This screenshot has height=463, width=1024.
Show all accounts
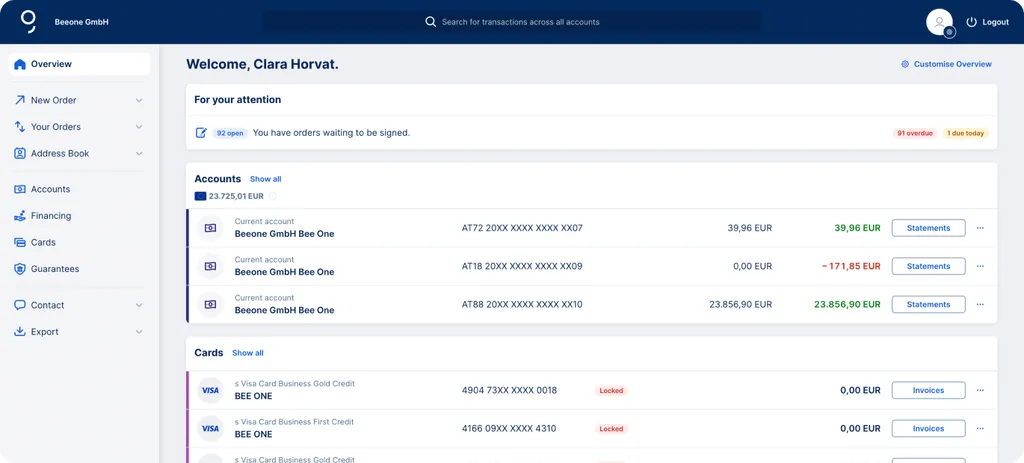point(266,179)
